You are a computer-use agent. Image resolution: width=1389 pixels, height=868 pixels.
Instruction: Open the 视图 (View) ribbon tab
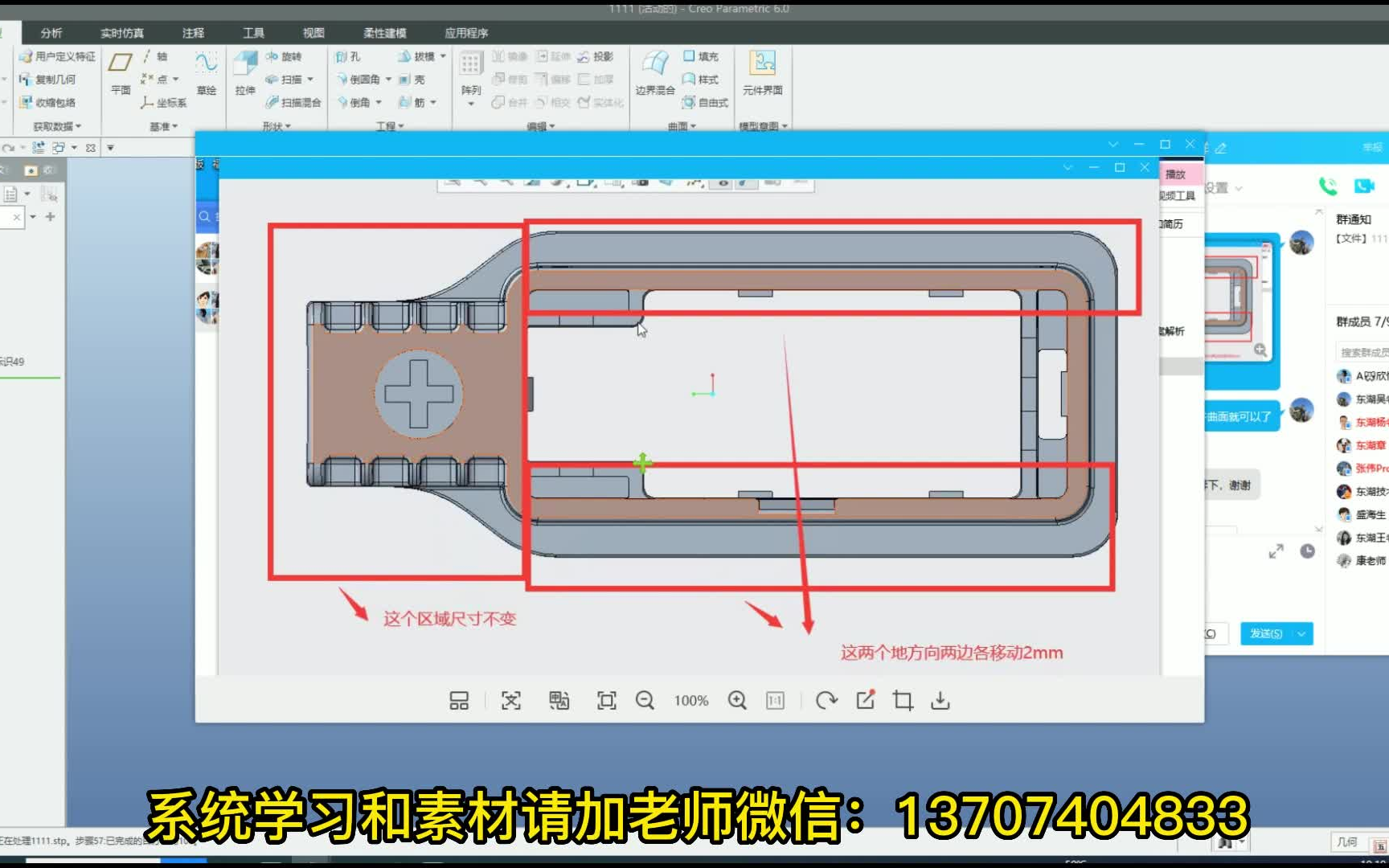(x=313, y=33)
